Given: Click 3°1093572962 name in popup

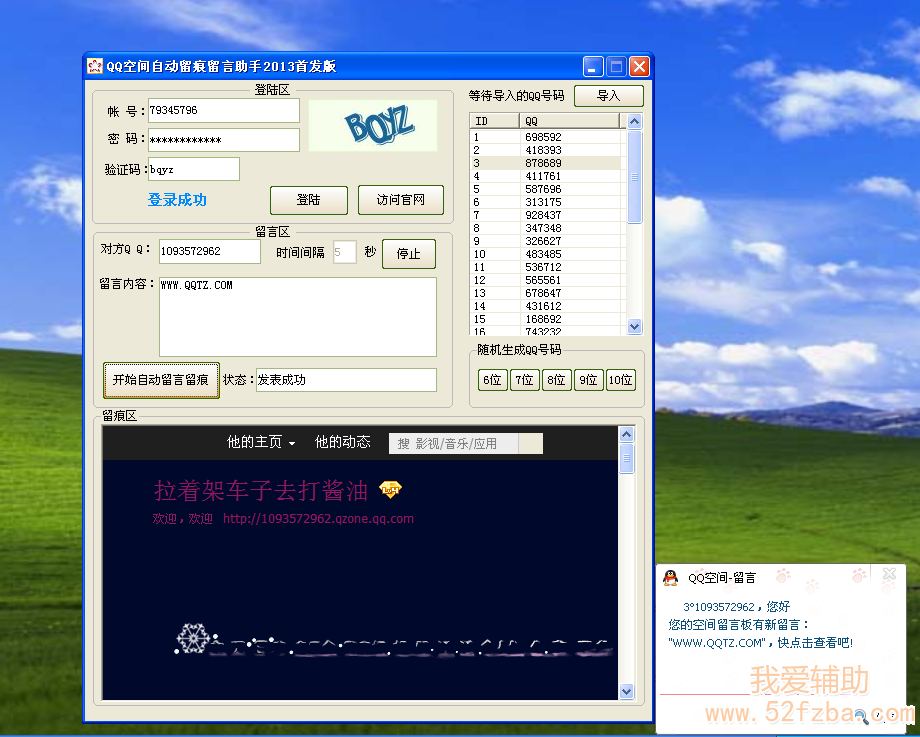Looking at the screenshot, I should pyautogui.click(x=719, y=607).
